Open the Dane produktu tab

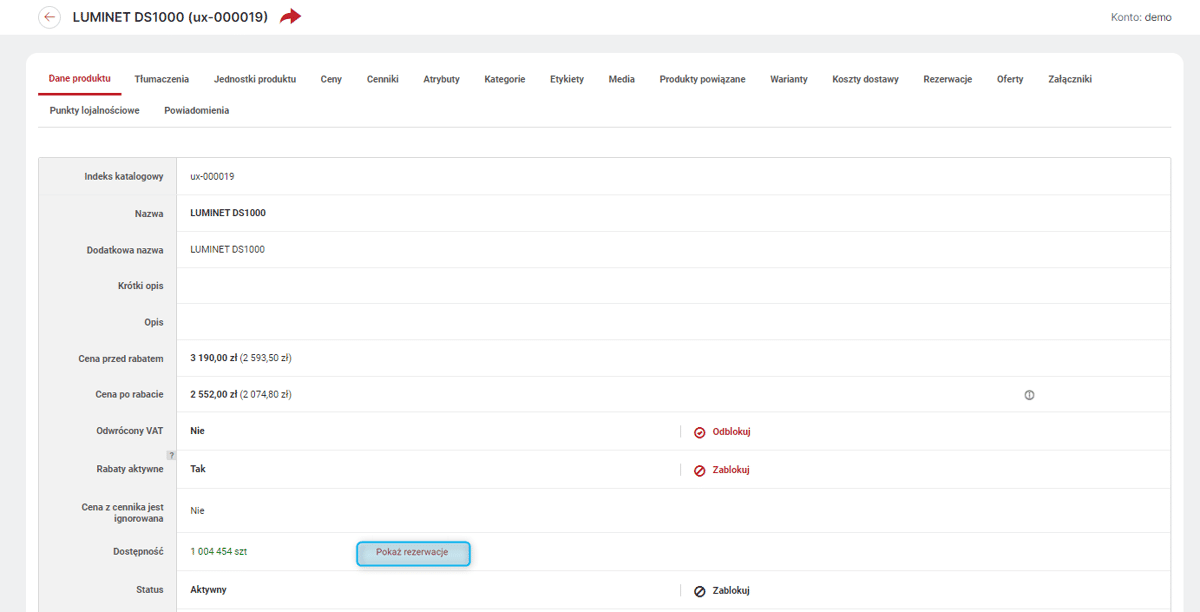pos(79,78)
